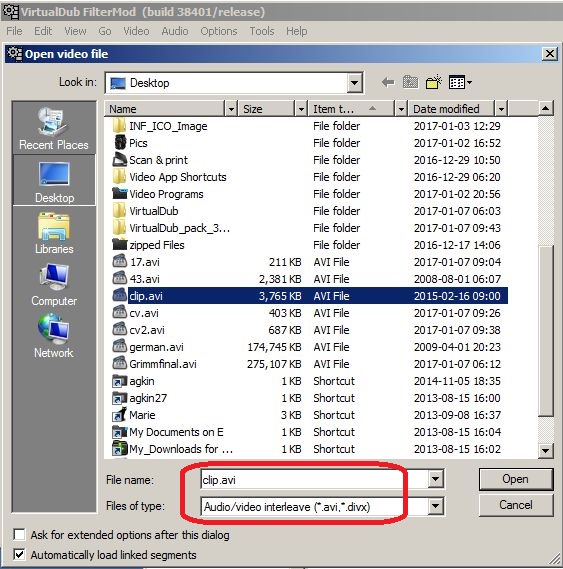Open the Go menu
Image resolution: width=563 pixels, height=569 pixels.
click(x=105, y=31)
